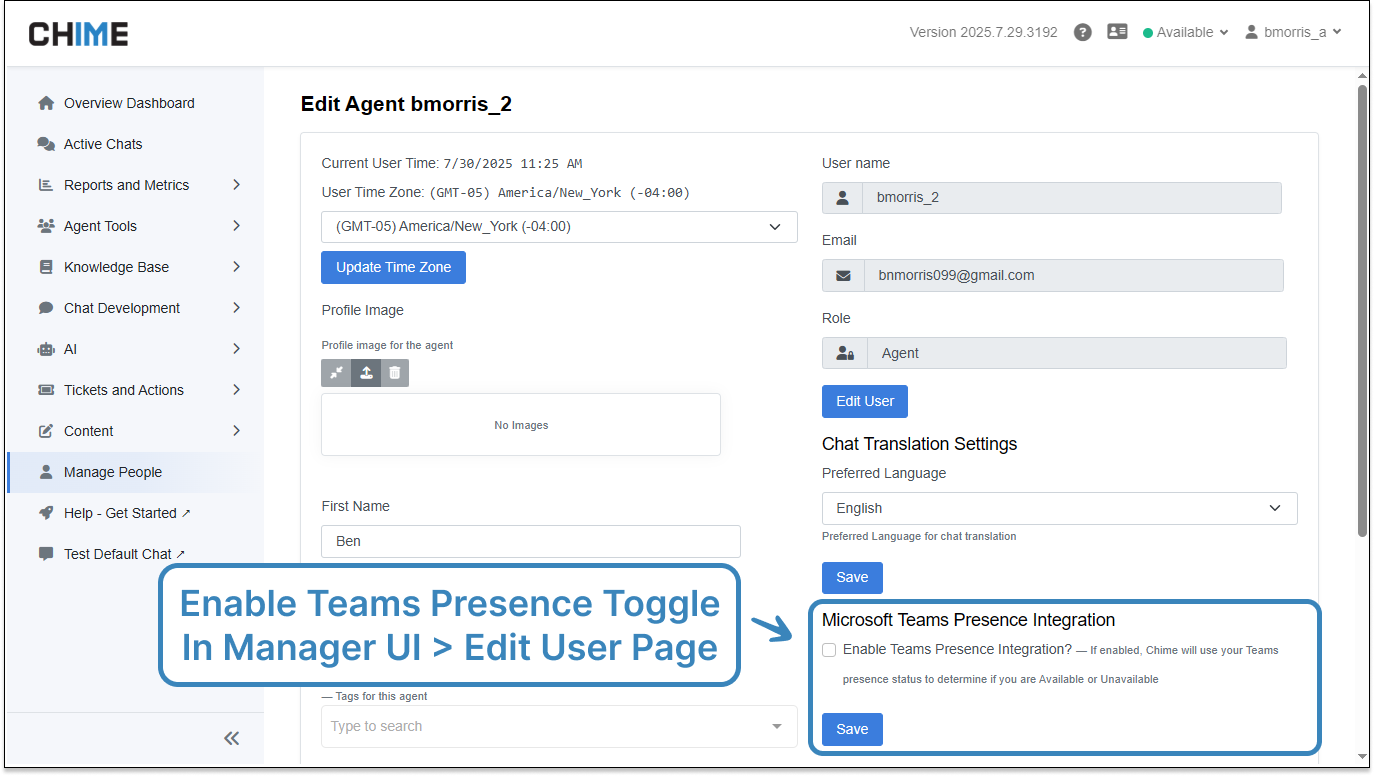The width and height of the screenshot is (1374, 776).
Task: Click the Knowledge Base book icon
Action: (x=46, y=267)
